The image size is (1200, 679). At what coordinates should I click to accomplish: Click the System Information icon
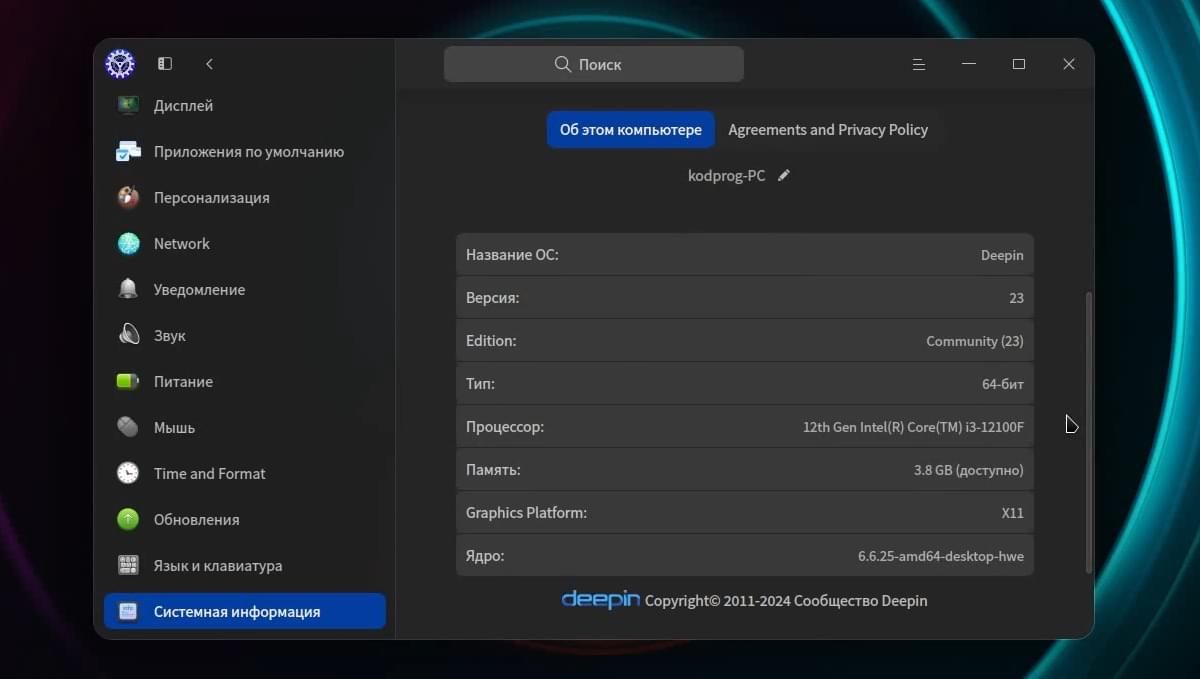pyautogui.click(x=128, y=611)
